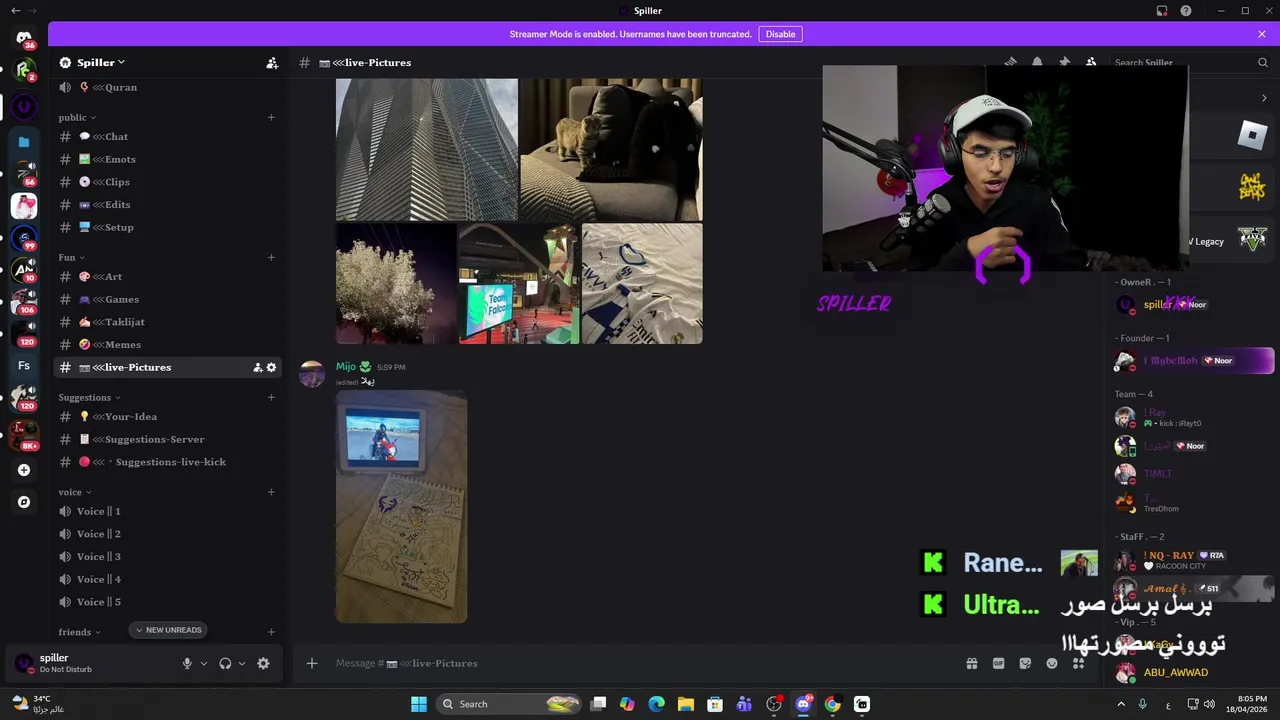Open microphone input options arrow

pos(204,663)
